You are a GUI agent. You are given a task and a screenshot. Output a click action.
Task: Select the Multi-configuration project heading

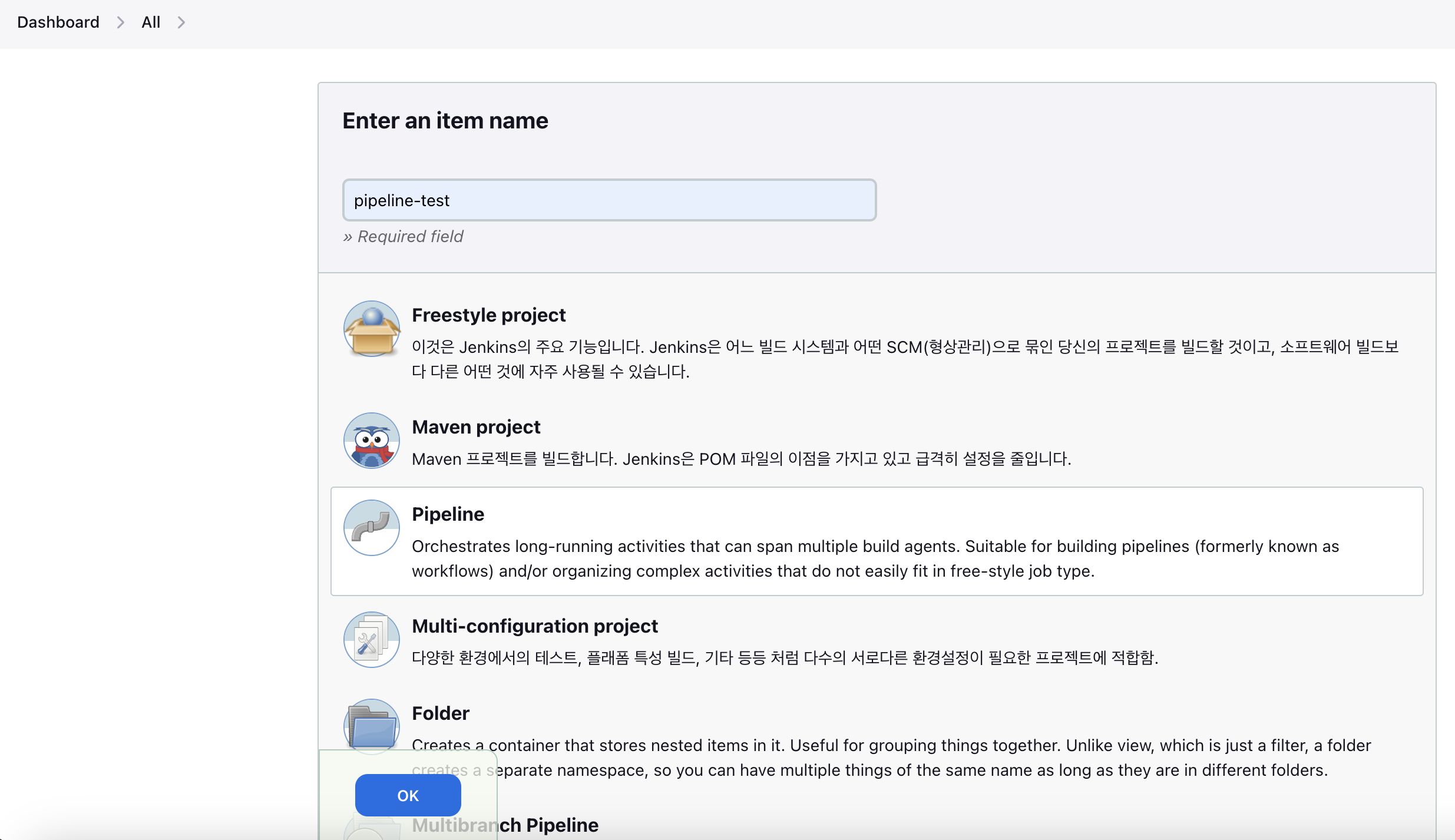click(534, 626)
